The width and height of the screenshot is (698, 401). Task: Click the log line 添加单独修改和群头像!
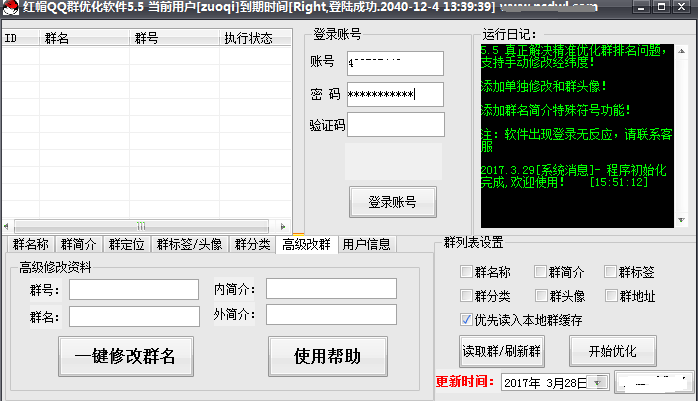point(544,86)
